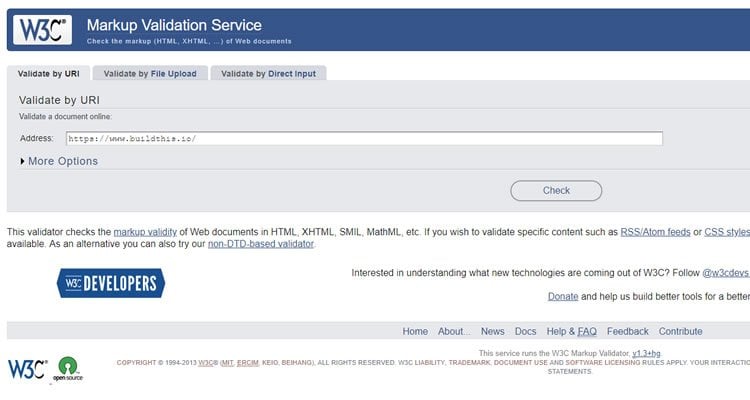Screen dimensions: 750x400
Task: Open the News footer link
Action: pos(492,331)
